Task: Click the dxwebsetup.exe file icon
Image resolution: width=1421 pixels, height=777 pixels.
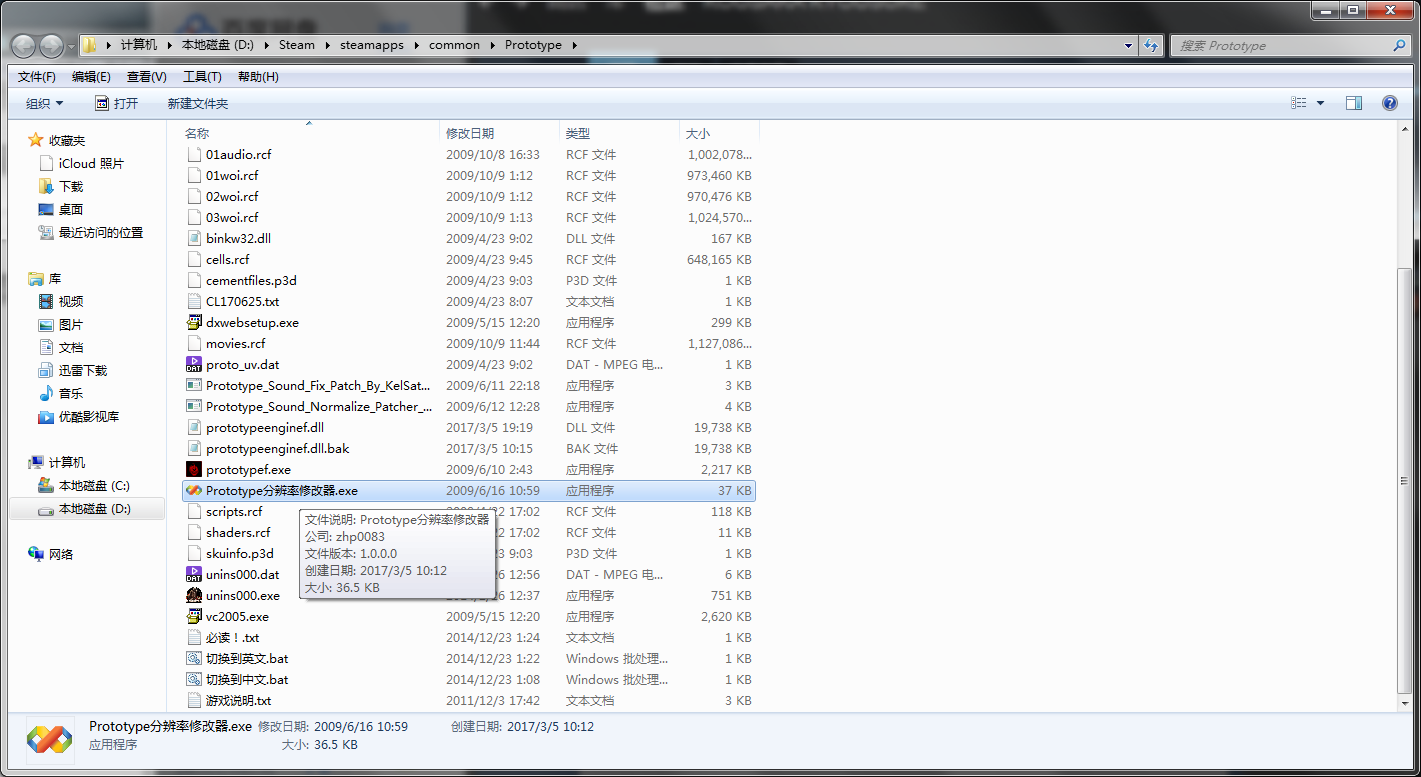Action: point(194,323)
